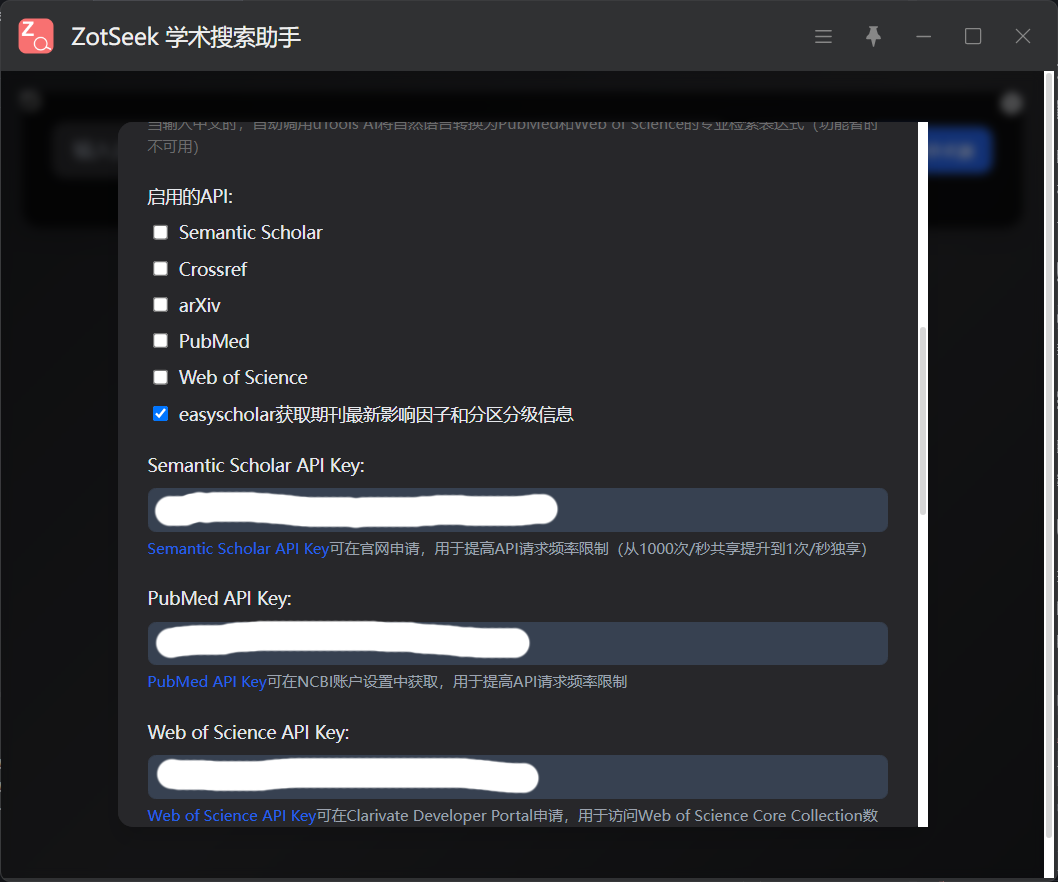
Task: Click the 'Semantic Scholar API Key:' field label
Action: pyautogui.click(x=256, y=466)
